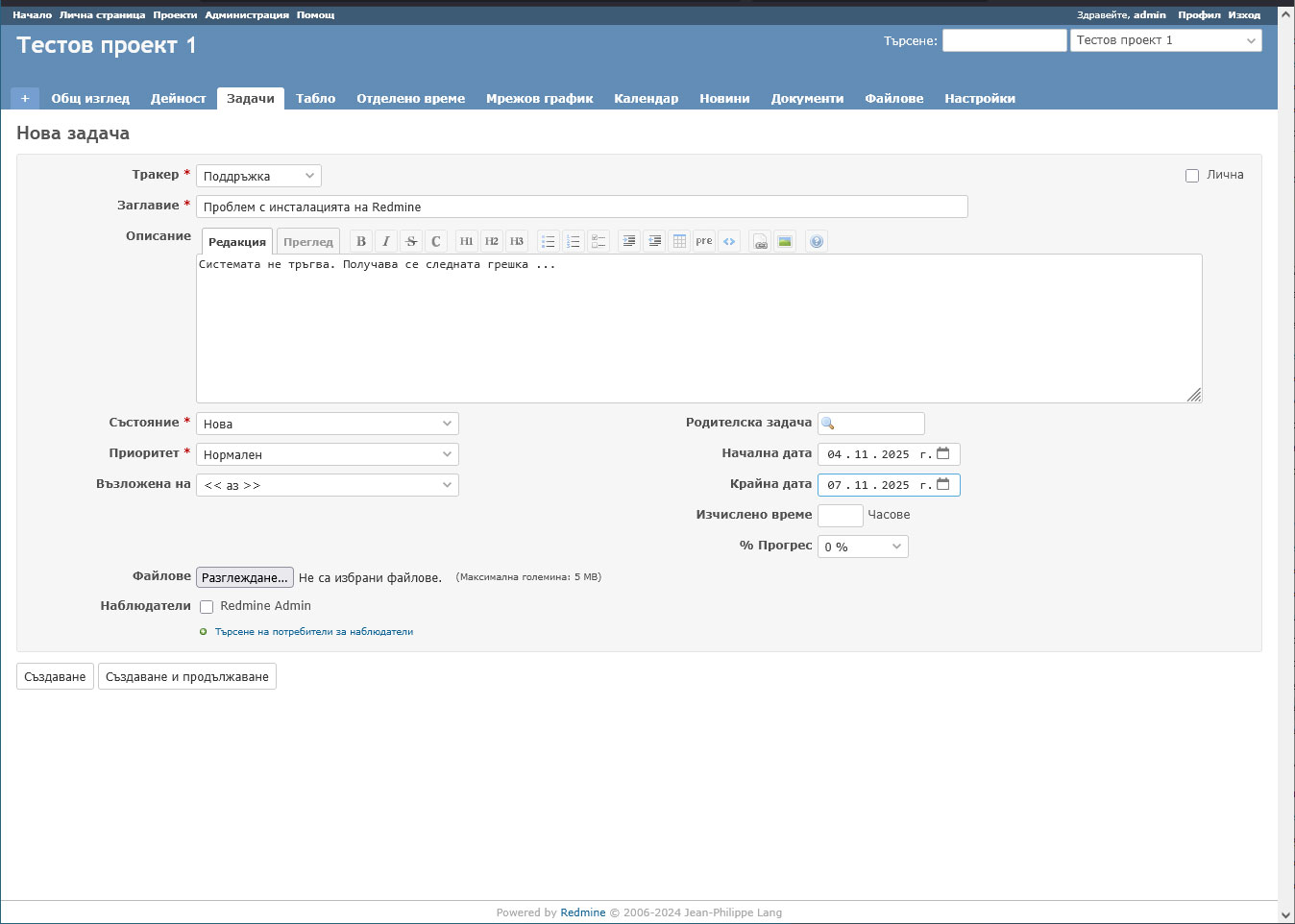This screenshot has width=1295, height=924.
Task: Open the Мрежов график tab
Action: click(540, 98)
